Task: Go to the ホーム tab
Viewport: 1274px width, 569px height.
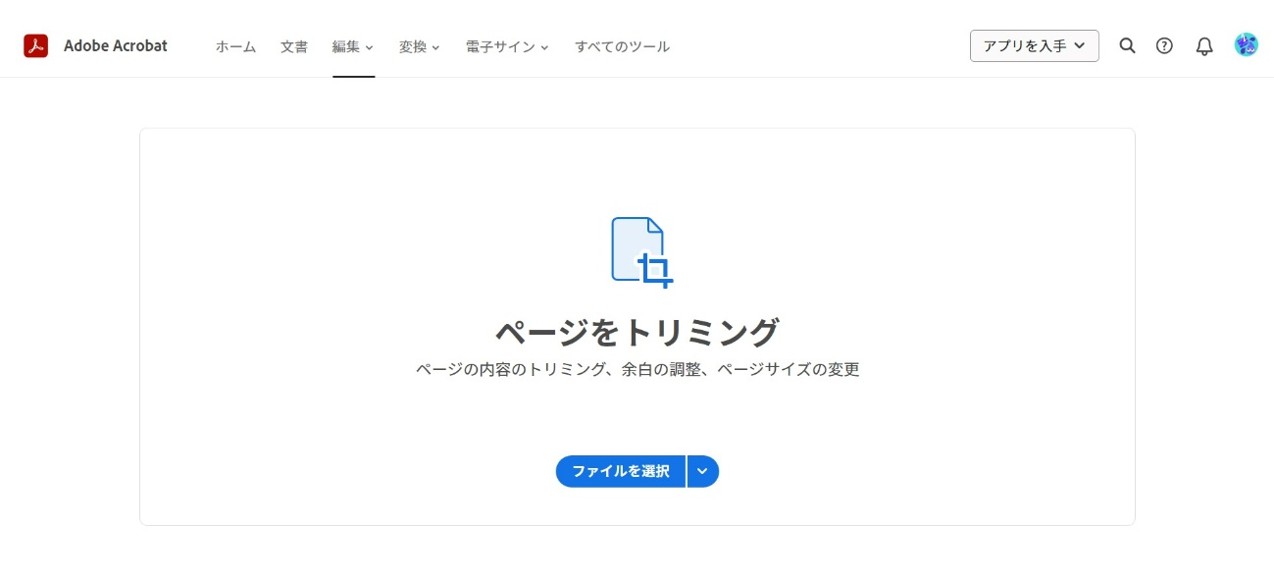Action: tap(236, 47)
